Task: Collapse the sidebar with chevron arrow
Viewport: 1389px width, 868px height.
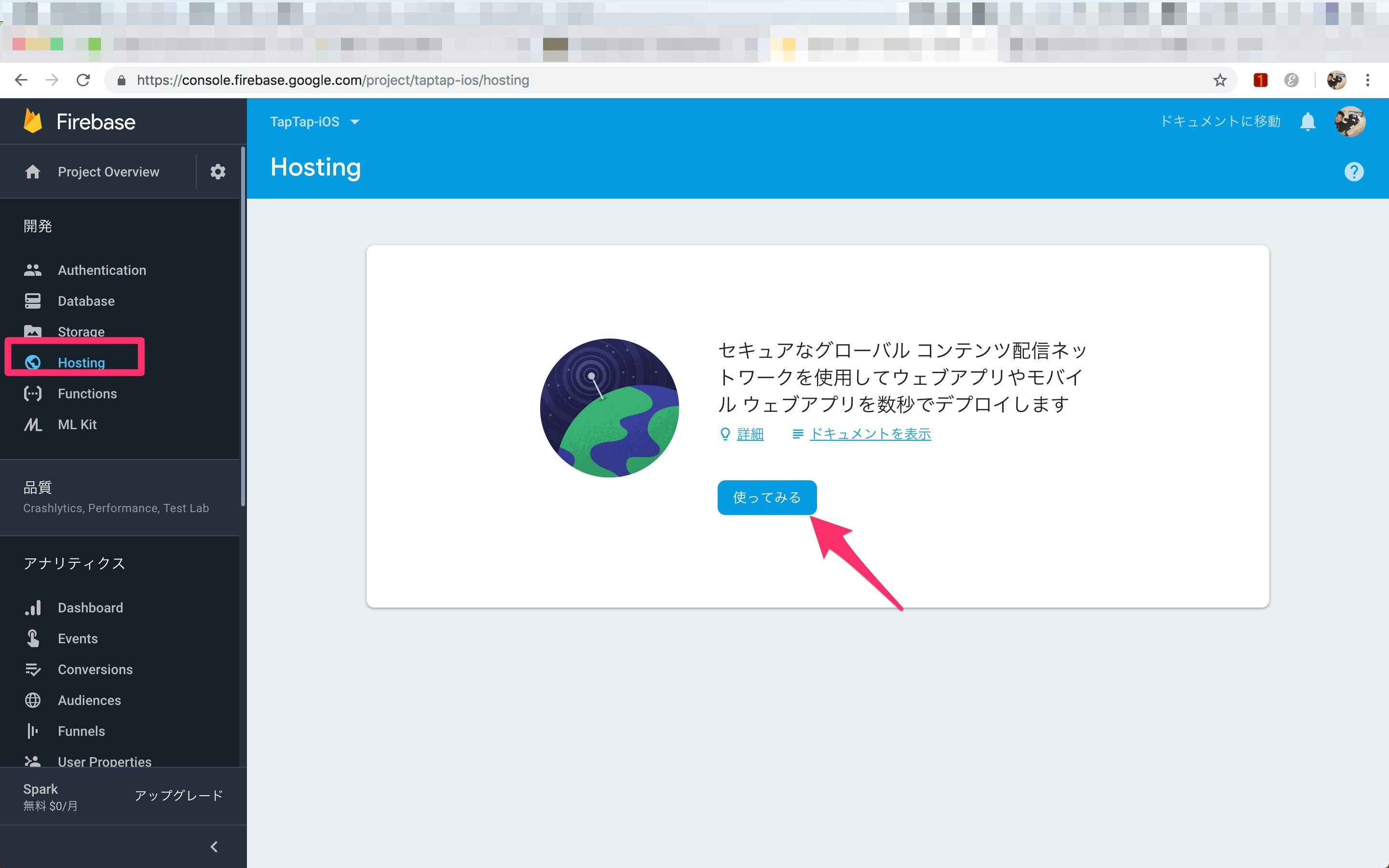Action: pos(214,846)
